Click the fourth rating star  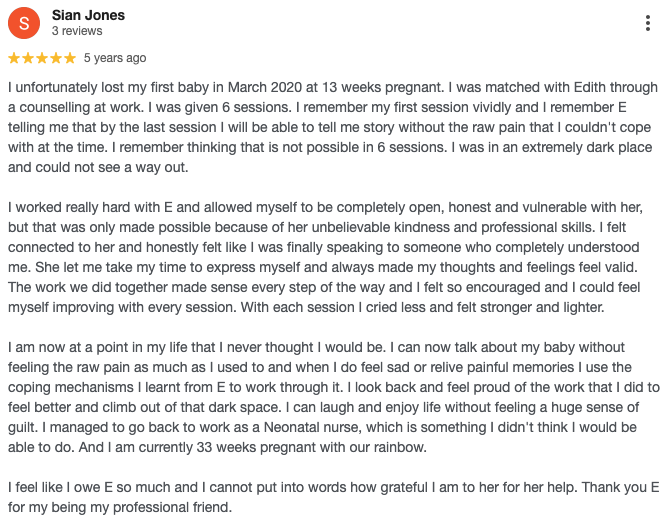(55, 58)
